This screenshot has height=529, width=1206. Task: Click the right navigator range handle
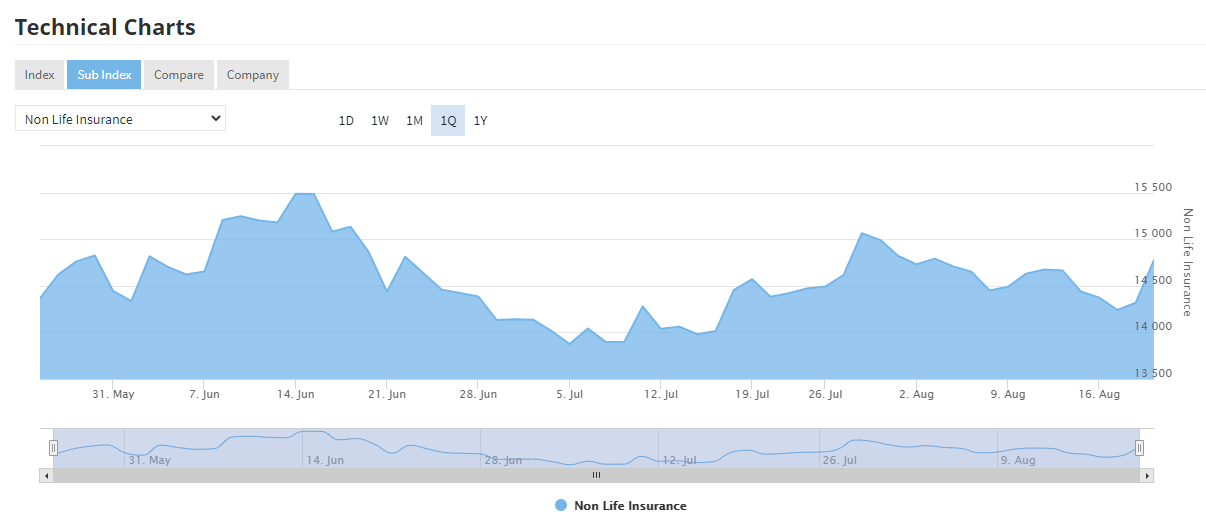(1139, 448)
